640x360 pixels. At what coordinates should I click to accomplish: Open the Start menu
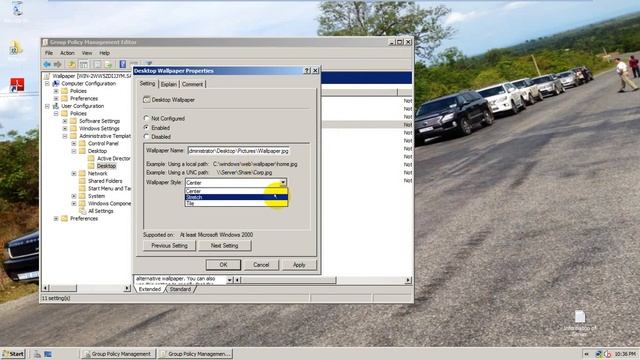13,354
